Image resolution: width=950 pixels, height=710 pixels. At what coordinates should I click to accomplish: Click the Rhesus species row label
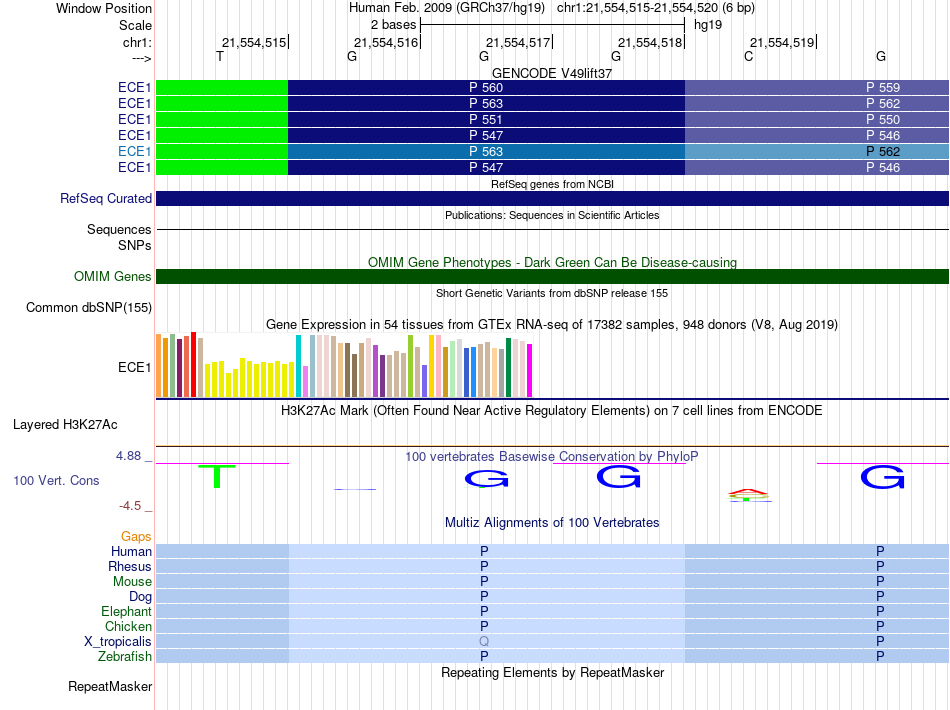(x=130, y=567)
